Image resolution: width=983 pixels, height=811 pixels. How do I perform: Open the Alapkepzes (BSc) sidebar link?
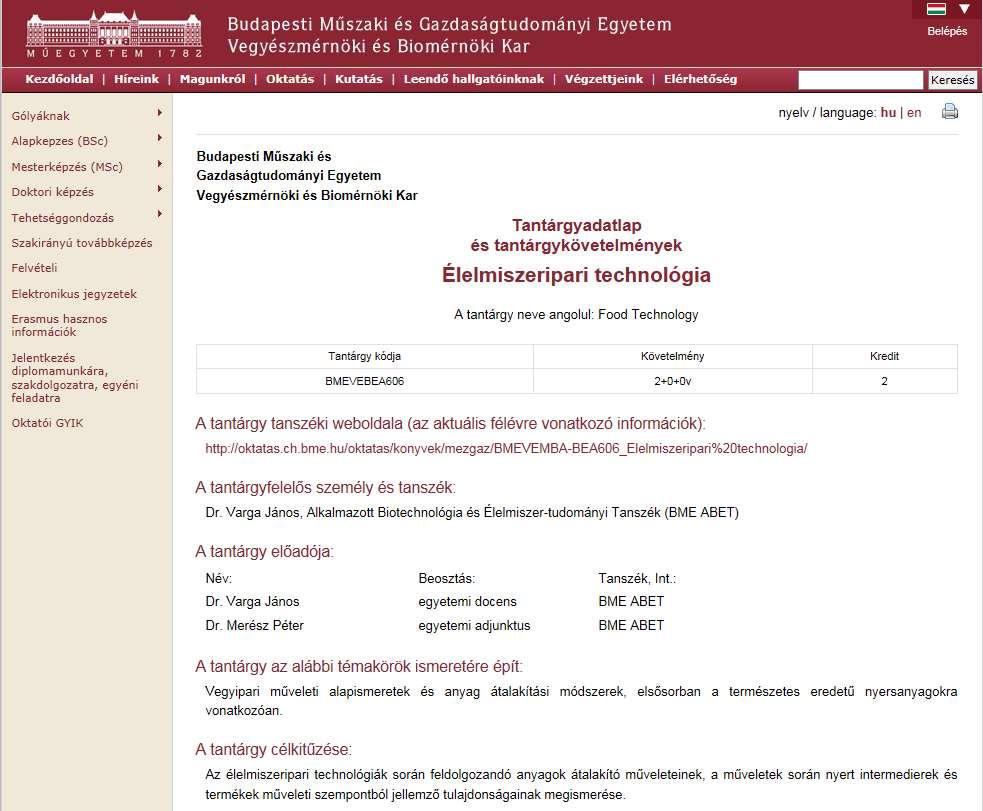tap(60, 141)
